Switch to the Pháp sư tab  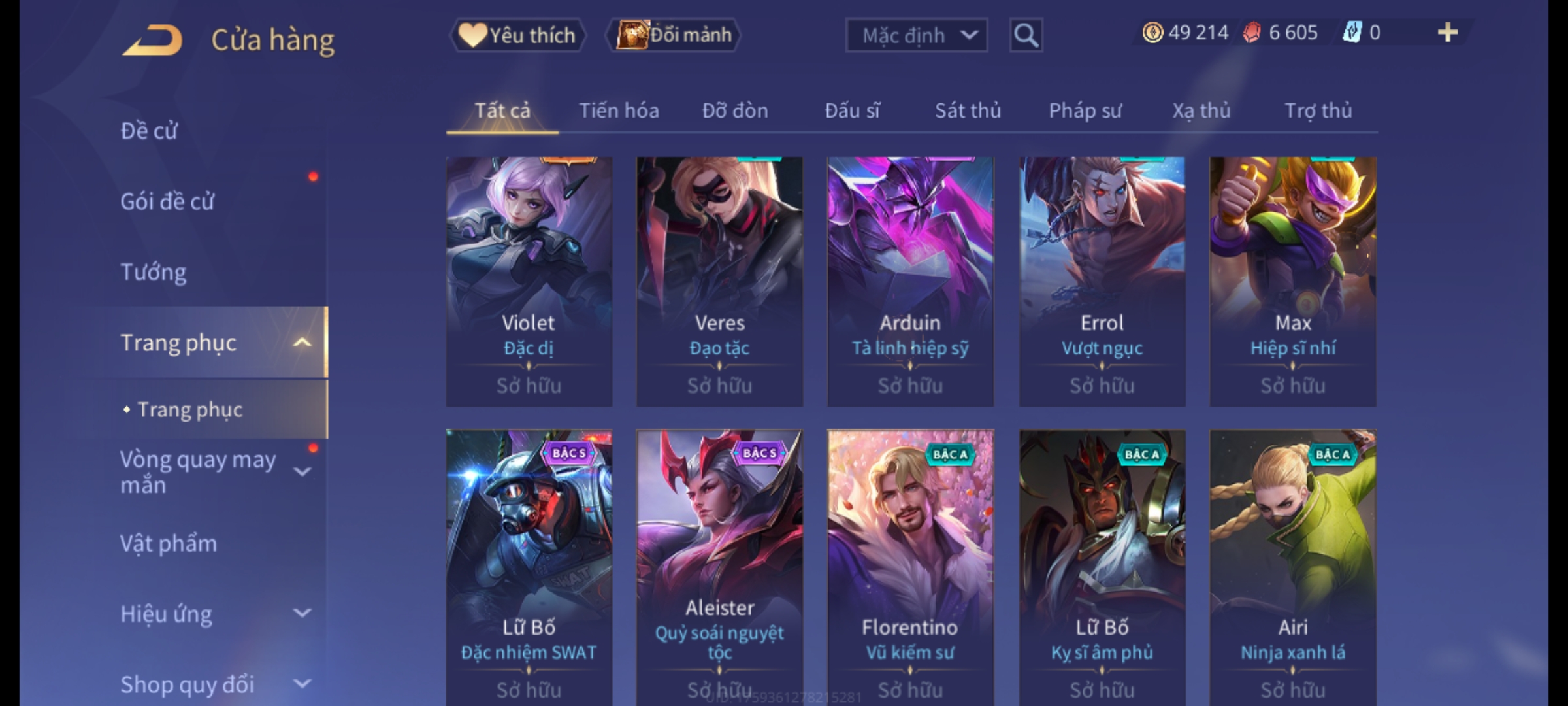pyautogui.click(x=1085, y=110)
